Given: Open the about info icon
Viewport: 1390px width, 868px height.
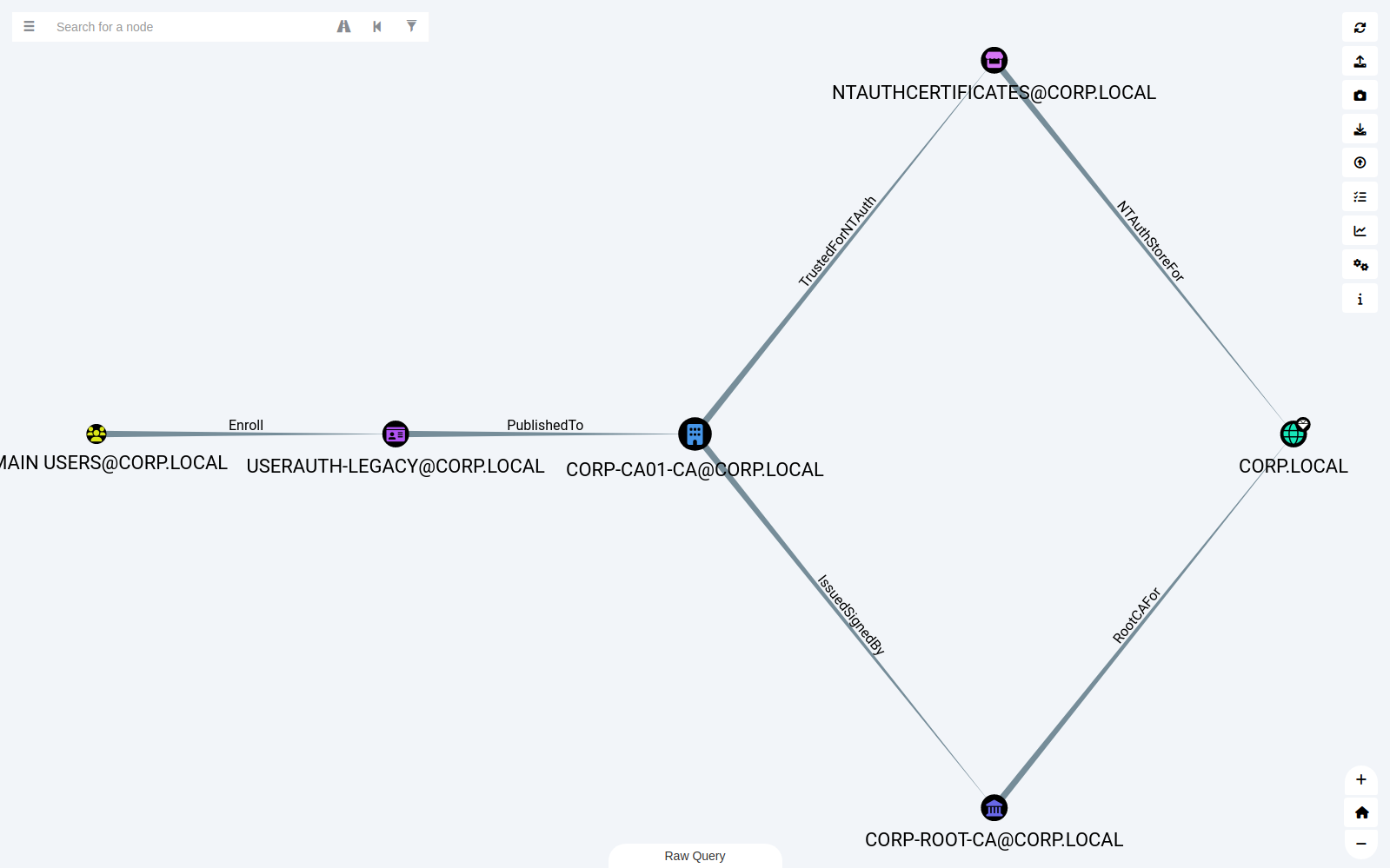Looking at the screenshot, I should coord(1360,299).
